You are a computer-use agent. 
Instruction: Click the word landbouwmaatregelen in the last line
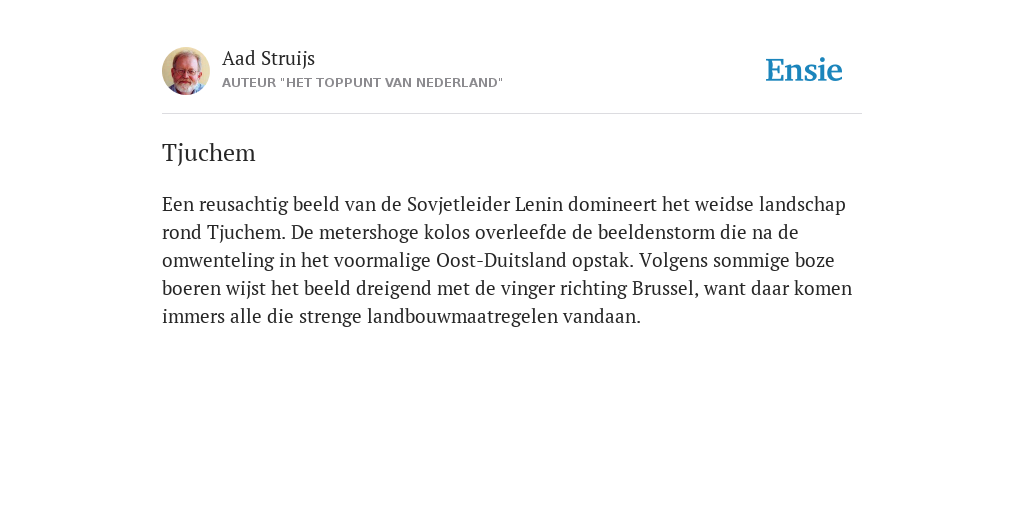(x=462, y=317)
